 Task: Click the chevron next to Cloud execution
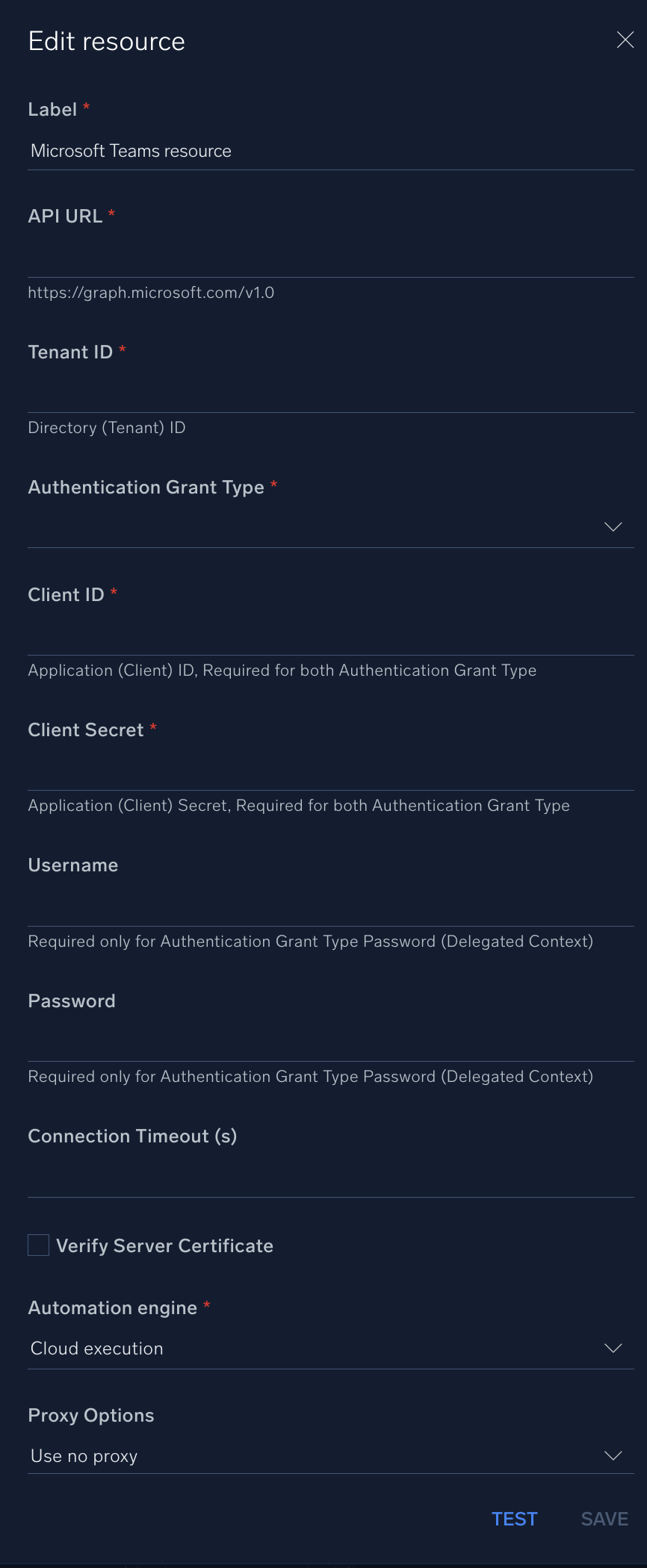[x=613, y=1348]
